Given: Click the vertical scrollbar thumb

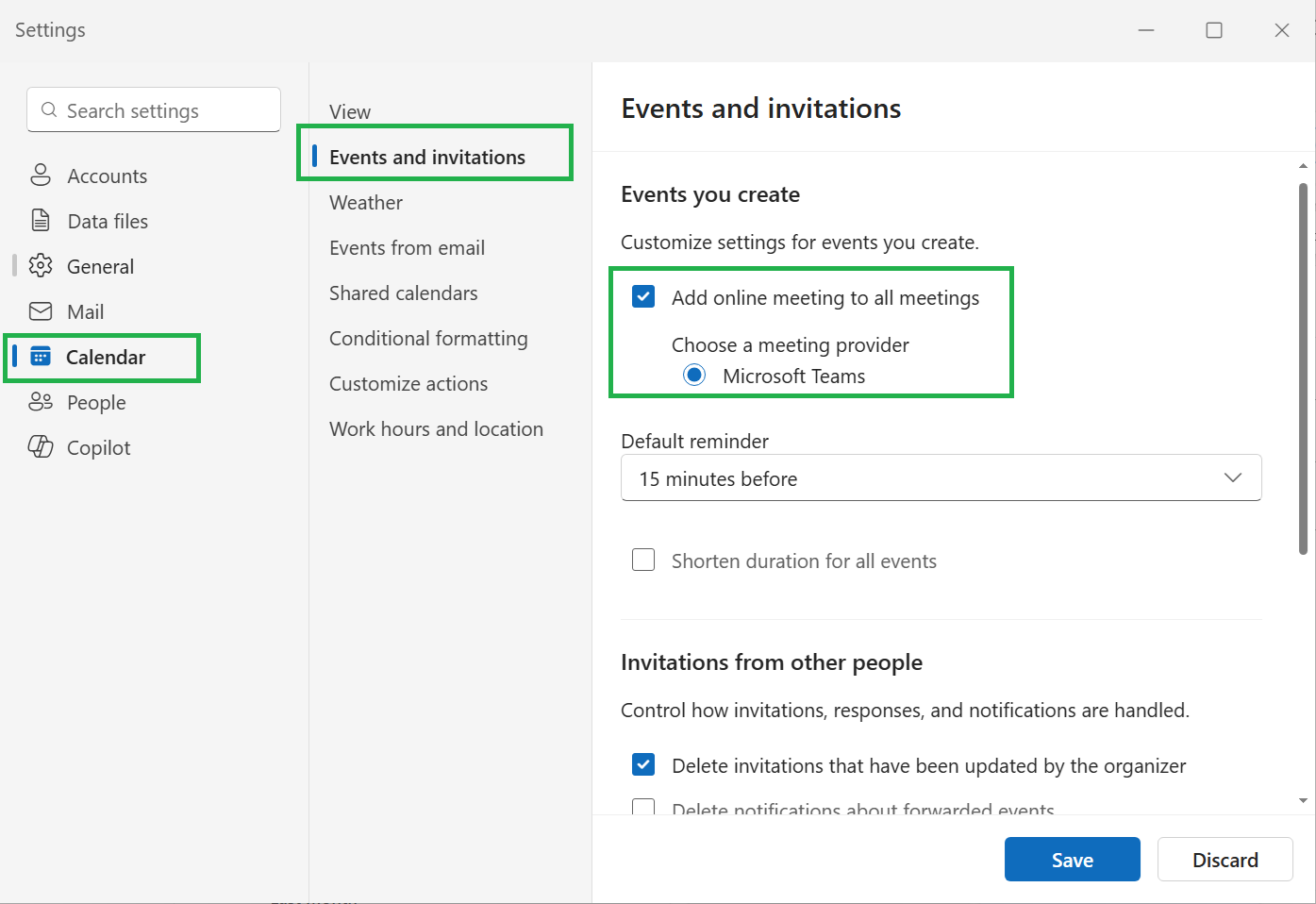Looking at the screenshot, I should click(x=1303, y=368).
